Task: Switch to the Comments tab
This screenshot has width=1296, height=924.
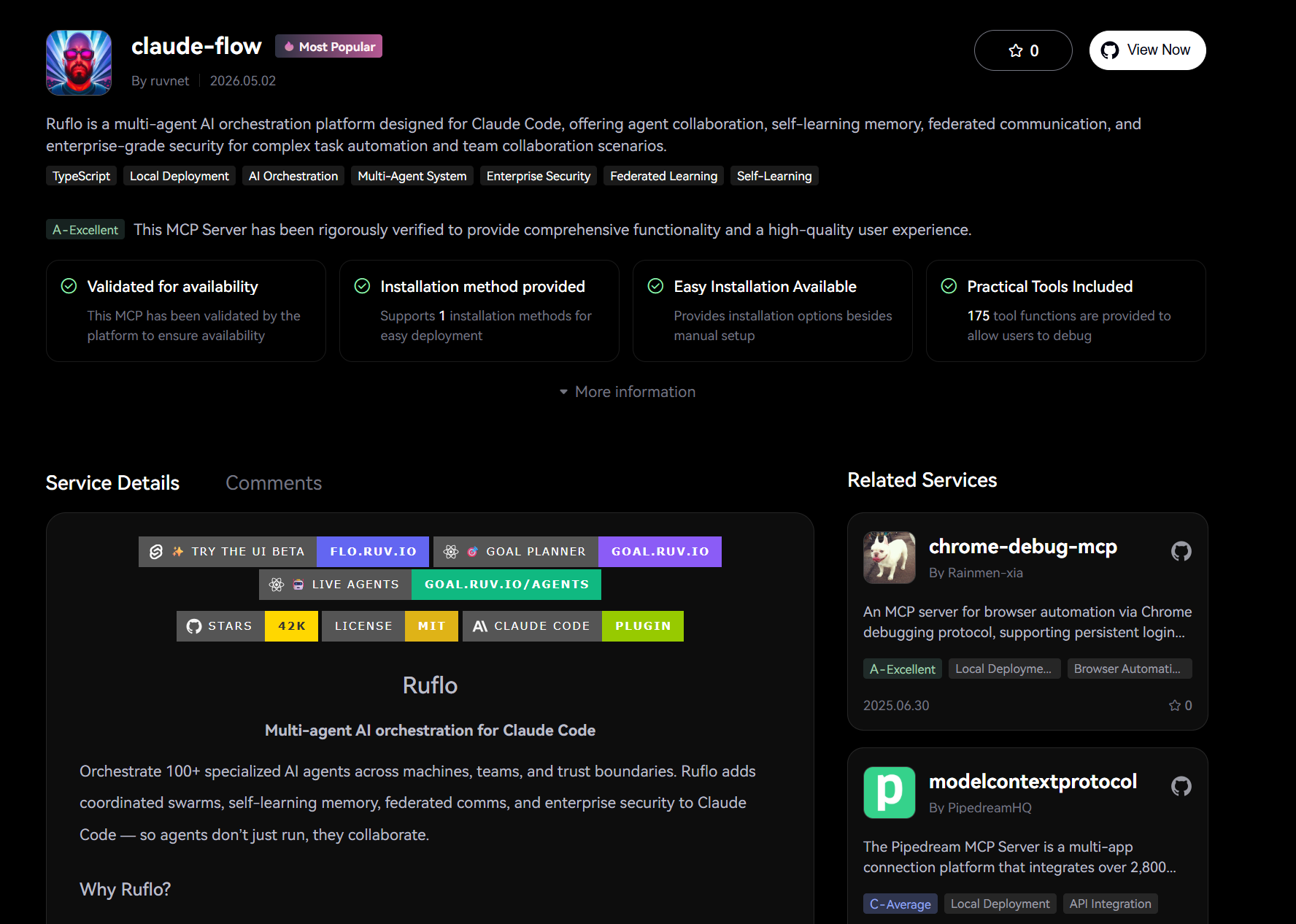Action: point(274,483)
